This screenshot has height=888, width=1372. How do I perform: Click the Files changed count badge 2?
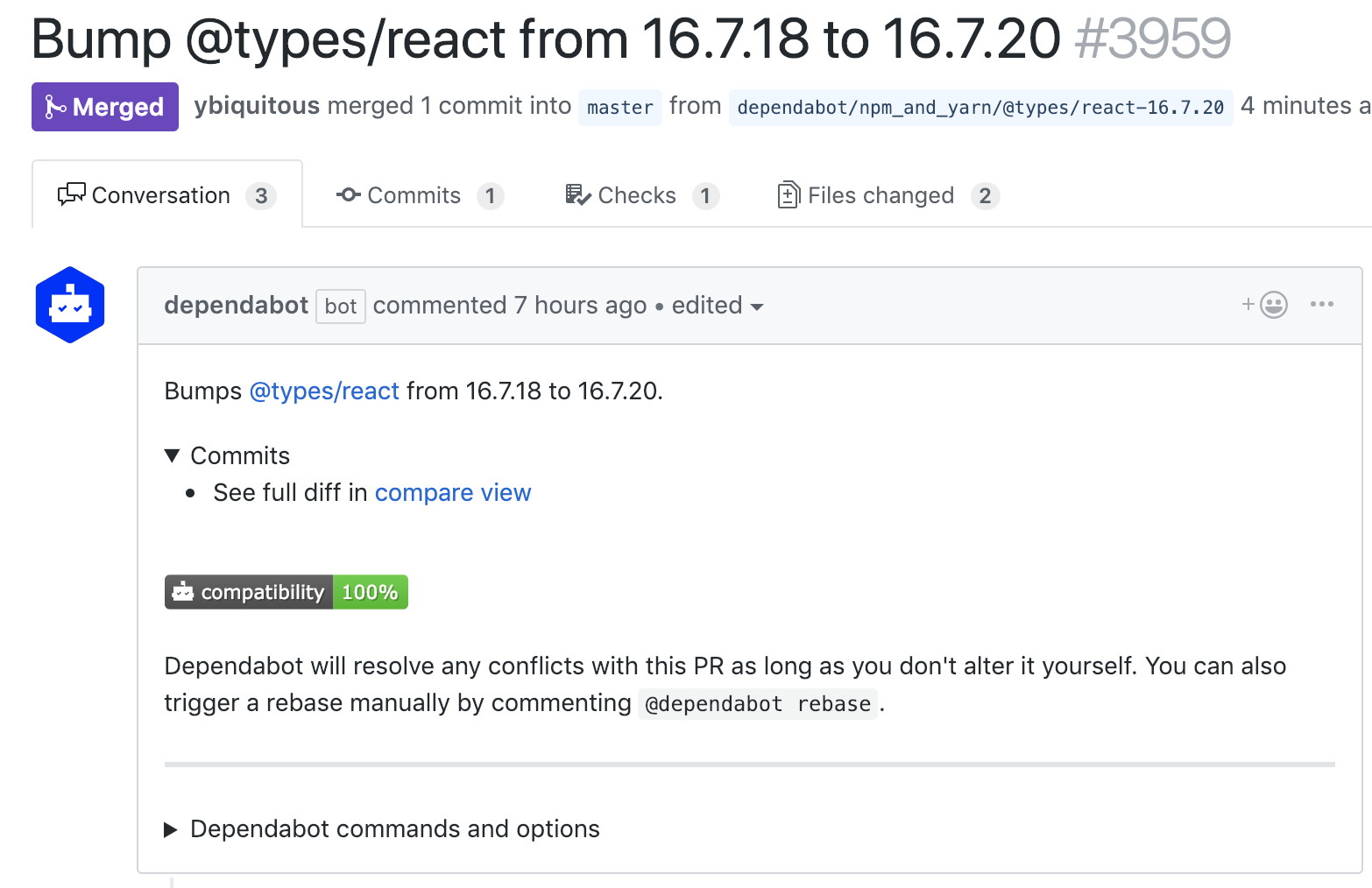coord(986,195)
